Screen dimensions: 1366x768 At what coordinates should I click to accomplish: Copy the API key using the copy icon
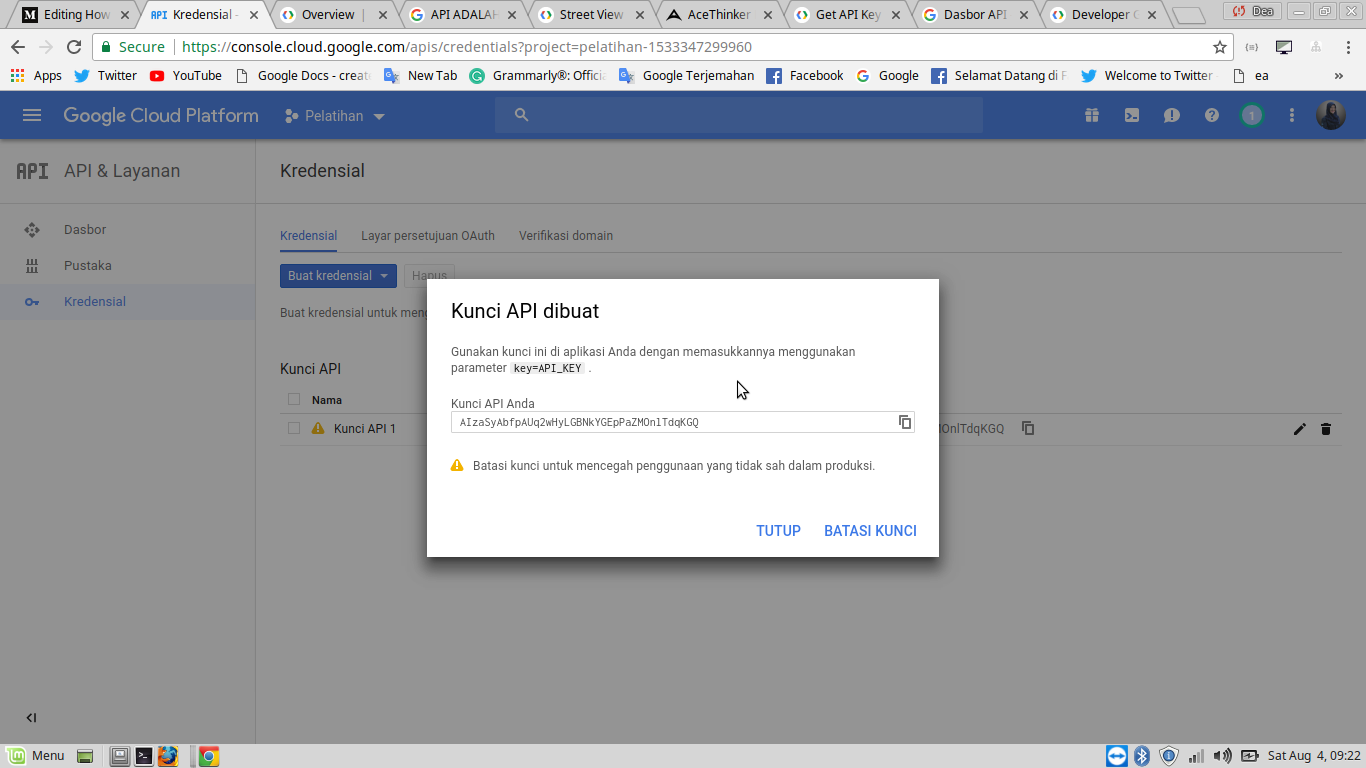pyautogui.click(x=906, y=422)
